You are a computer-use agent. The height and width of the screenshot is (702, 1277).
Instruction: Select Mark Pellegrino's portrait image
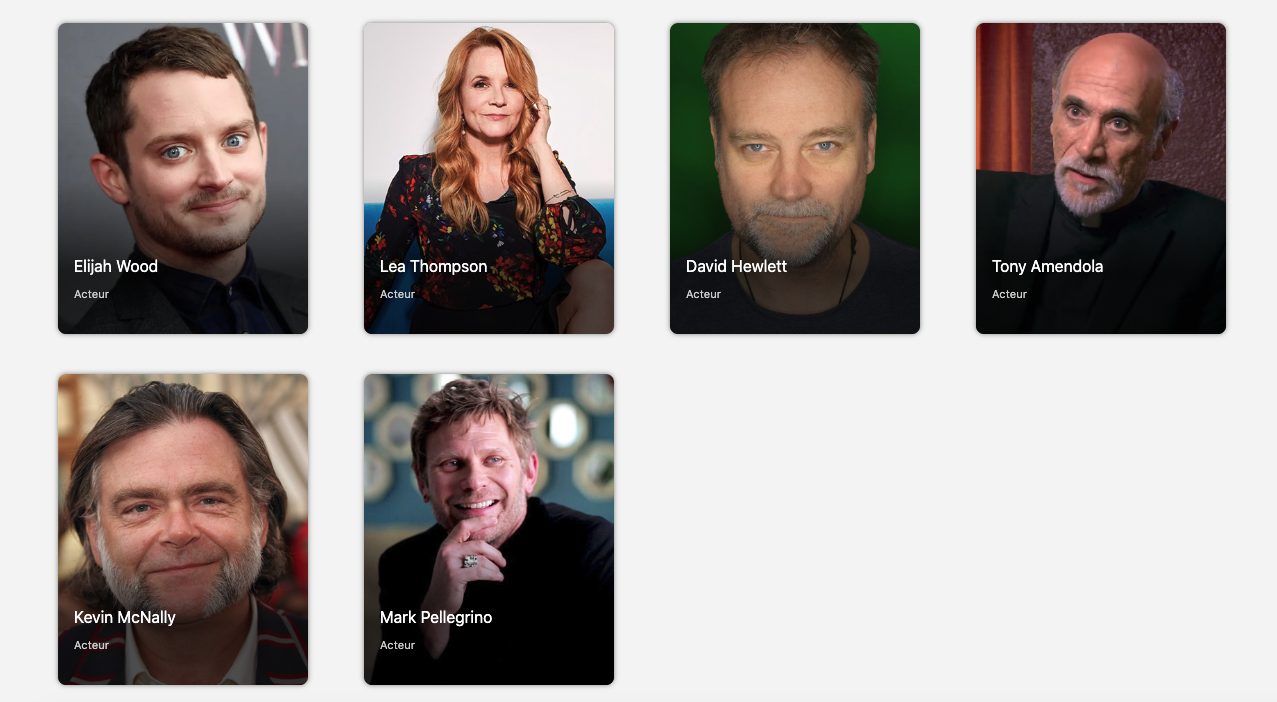[x=489, y=529]
